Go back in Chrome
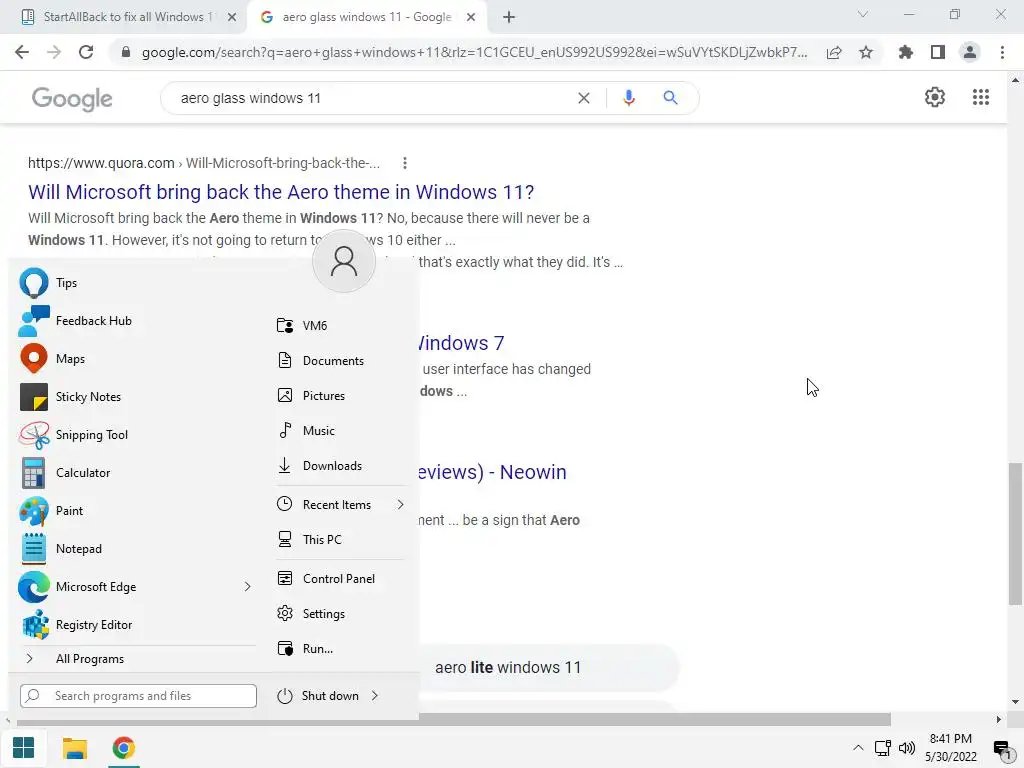 coord(22,52)
